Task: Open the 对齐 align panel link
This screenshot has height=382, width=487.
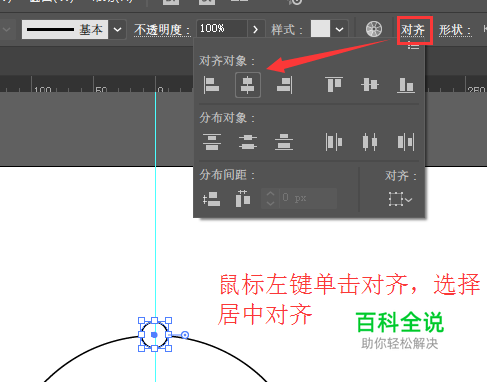Action: point(413,30)
